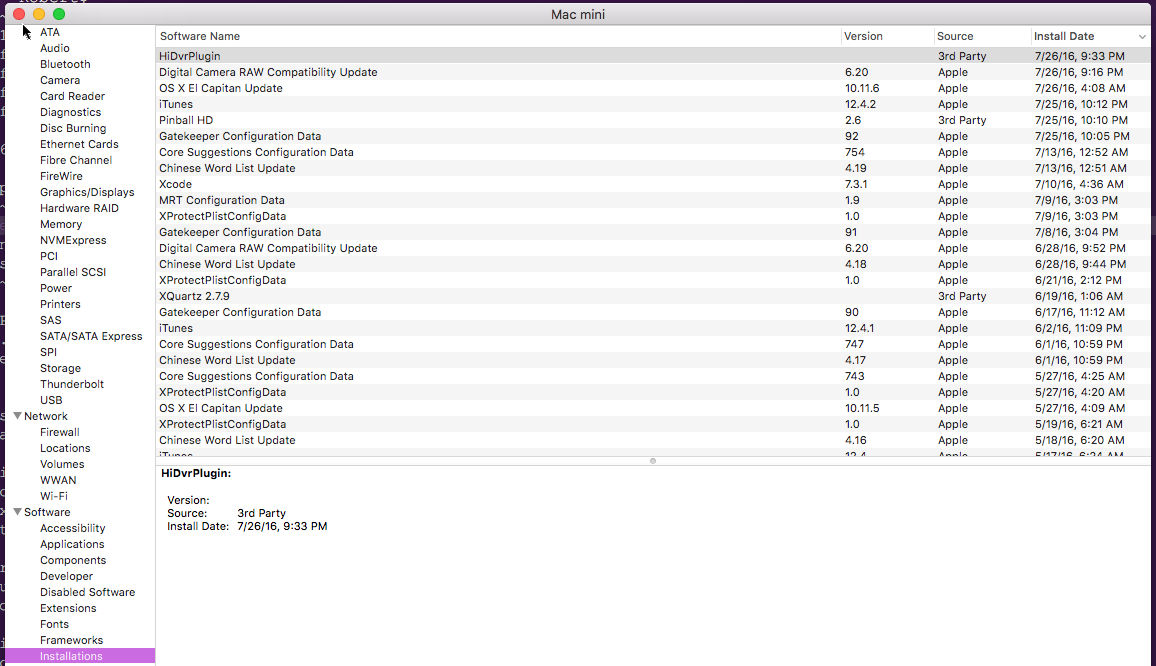Image resolution: width=1156 pixels, height=666 pixels.
Task: Open the Camera hardware section
Action: (x=60, y=80)
